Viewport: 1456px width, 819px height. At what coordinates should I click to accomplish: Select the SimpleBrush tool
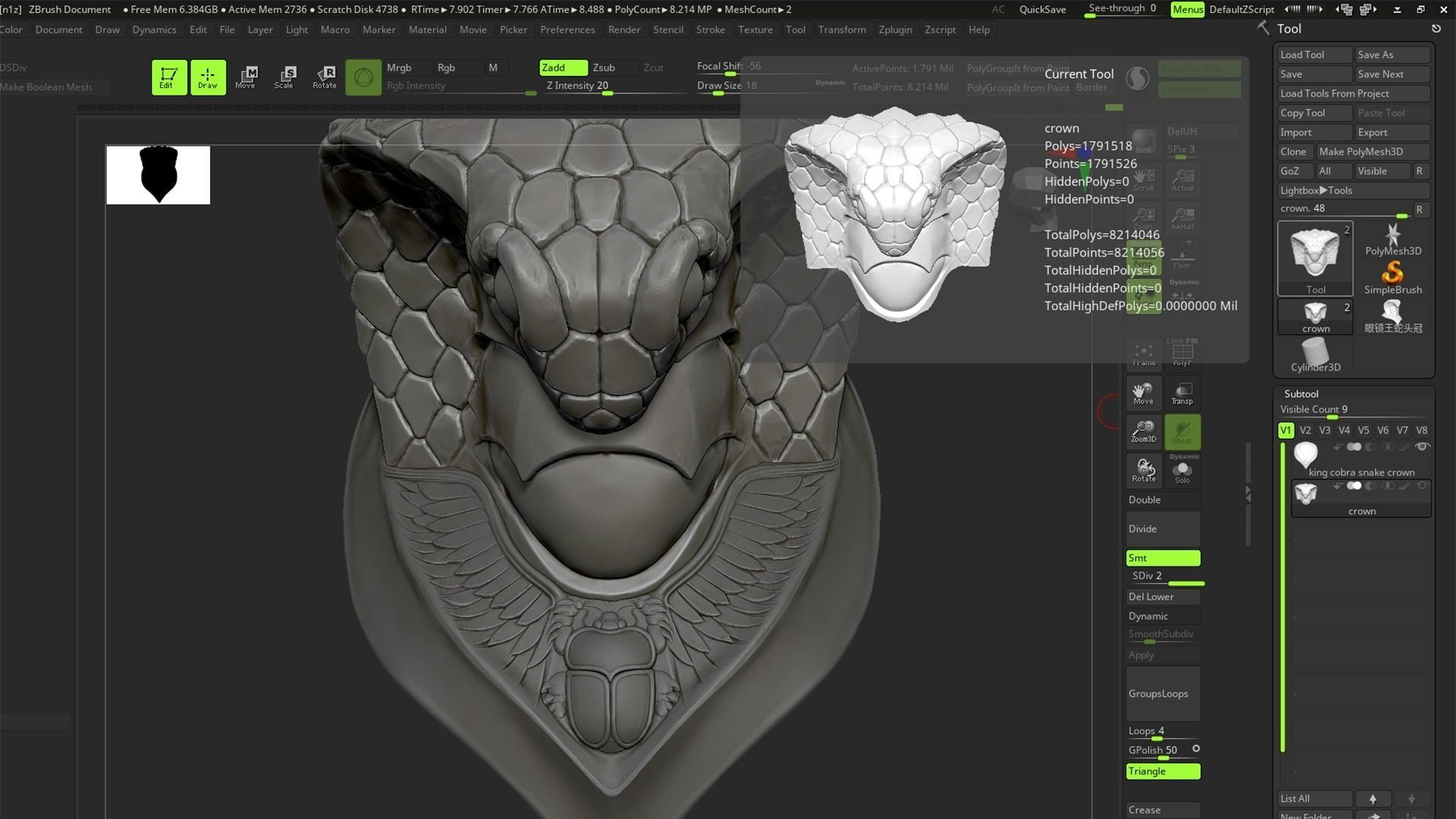coord(1393,278)
